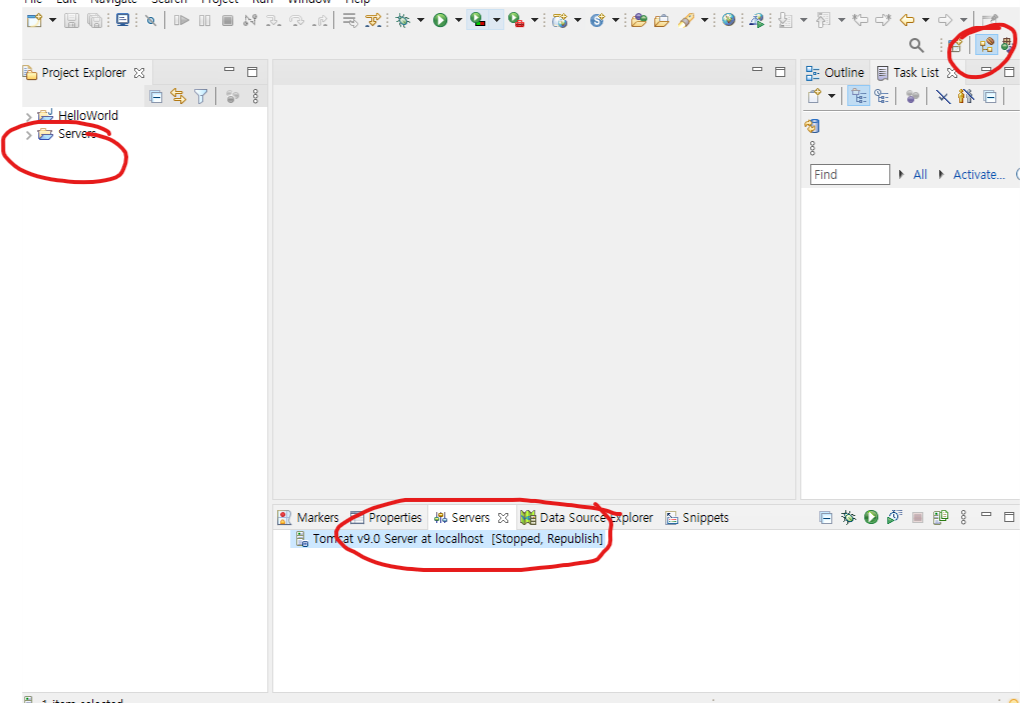Image resolution: width=1020 pixels, height=703 pixels.
Task: Click the Terminate stop icon in main toolbar
Action: pos(228,21)
